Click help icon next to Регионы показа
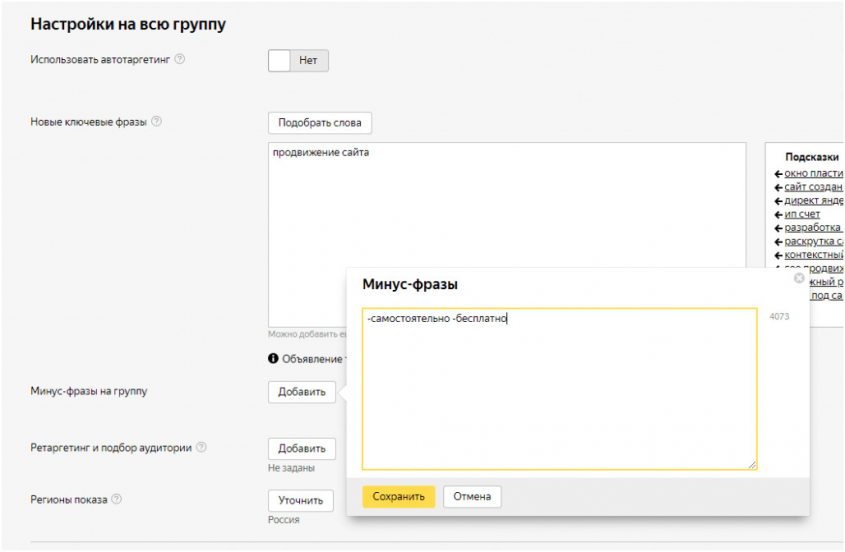The width and height of the screenshot is (845, 552). click(117, 499)
